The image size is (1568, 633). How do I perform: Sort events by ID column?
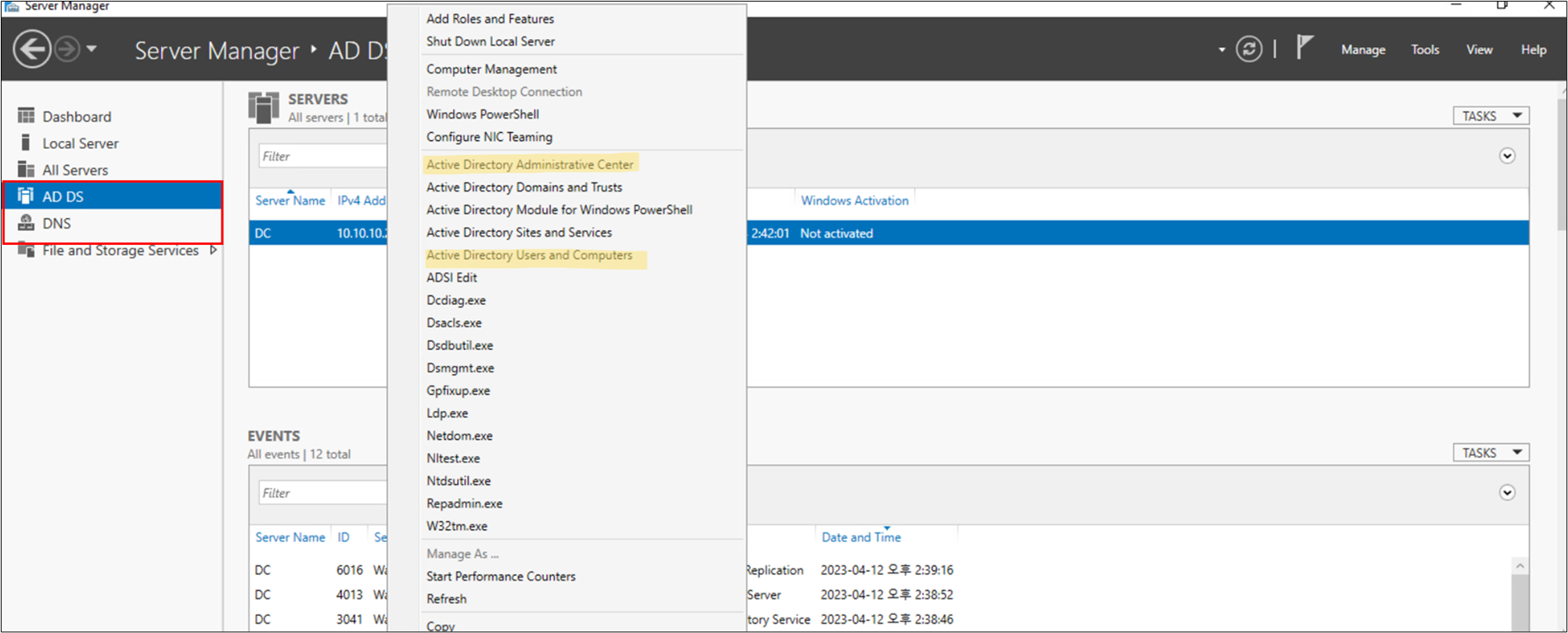point(343,538)
